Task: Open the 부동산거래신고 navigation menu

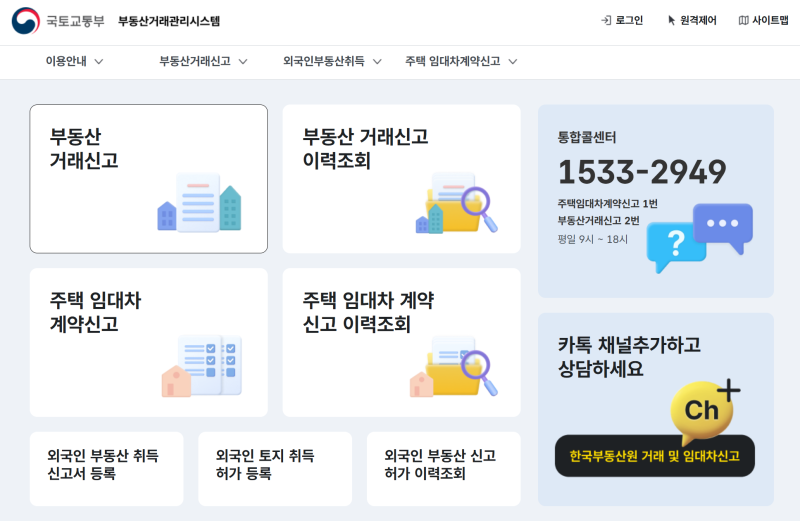Action: coord(204,62)
